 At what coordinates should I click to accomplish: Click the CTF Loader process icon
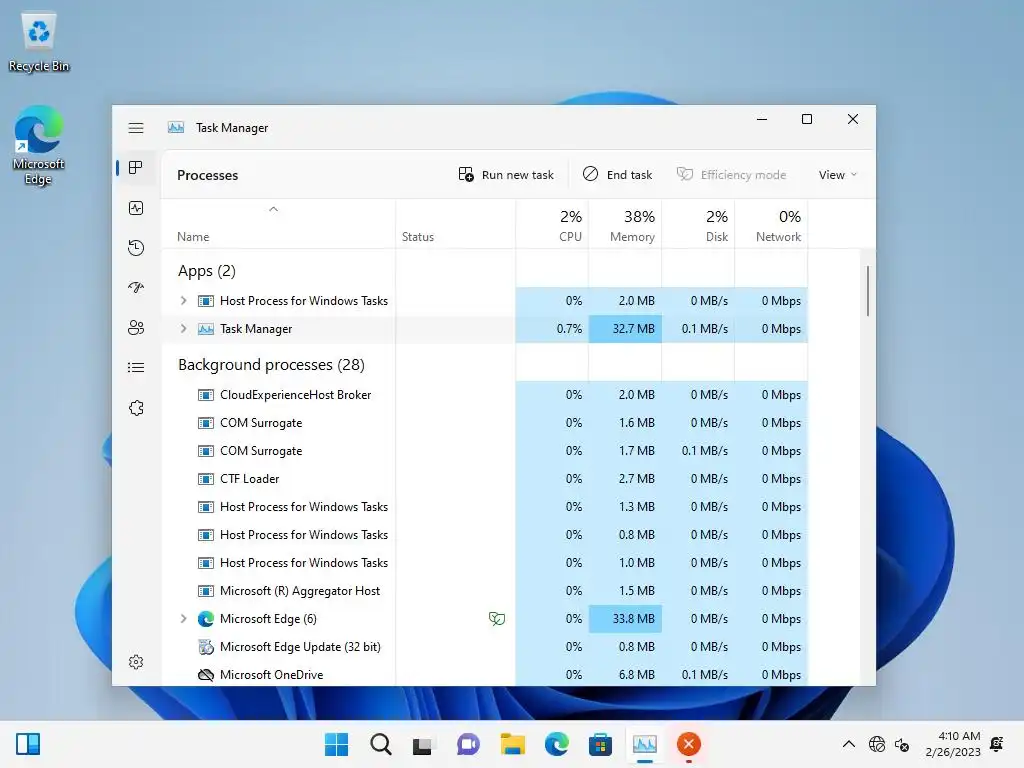tap(206, 479)
